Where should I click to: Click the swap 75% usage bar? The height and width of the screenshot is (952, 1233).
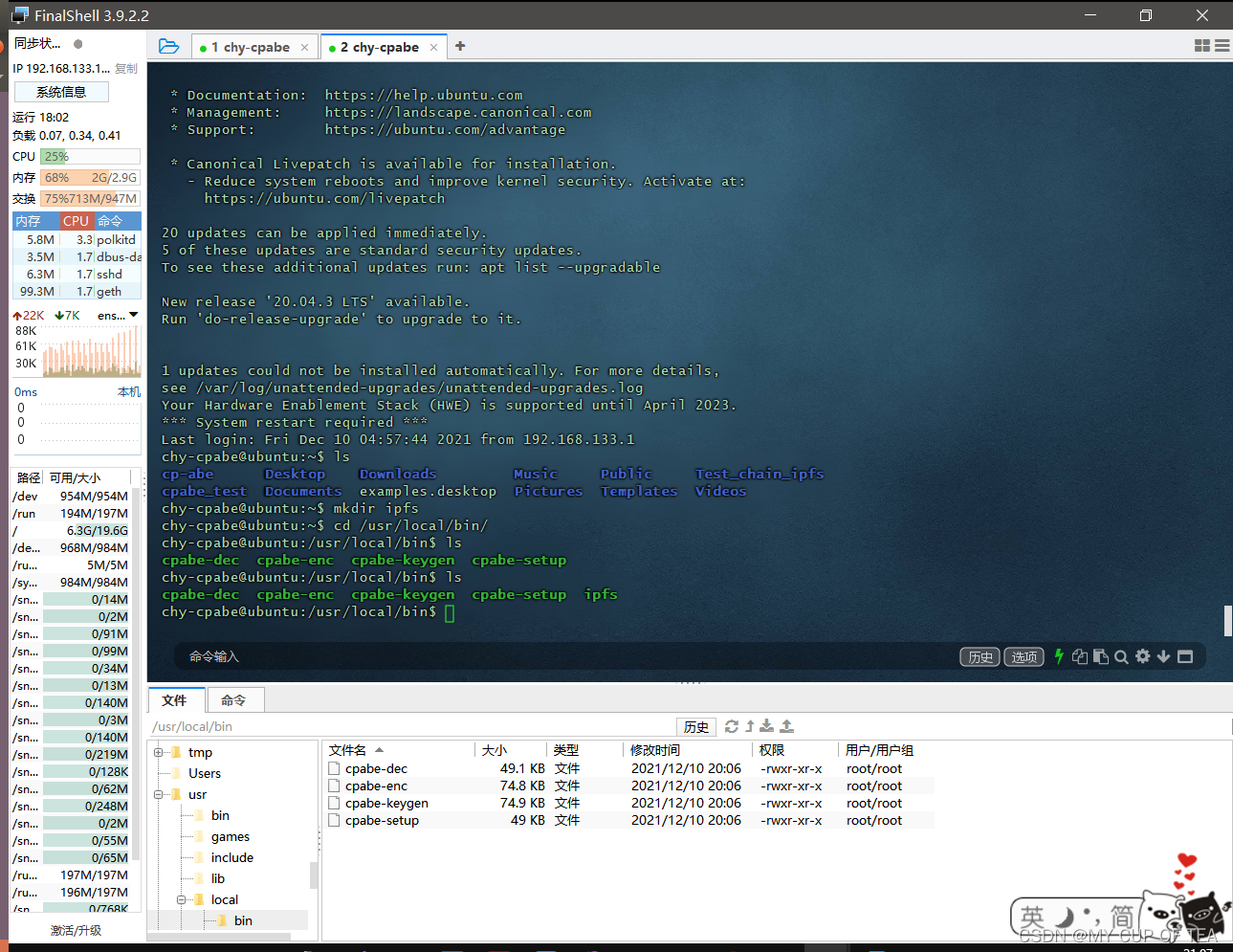click(x=90, y=199)
